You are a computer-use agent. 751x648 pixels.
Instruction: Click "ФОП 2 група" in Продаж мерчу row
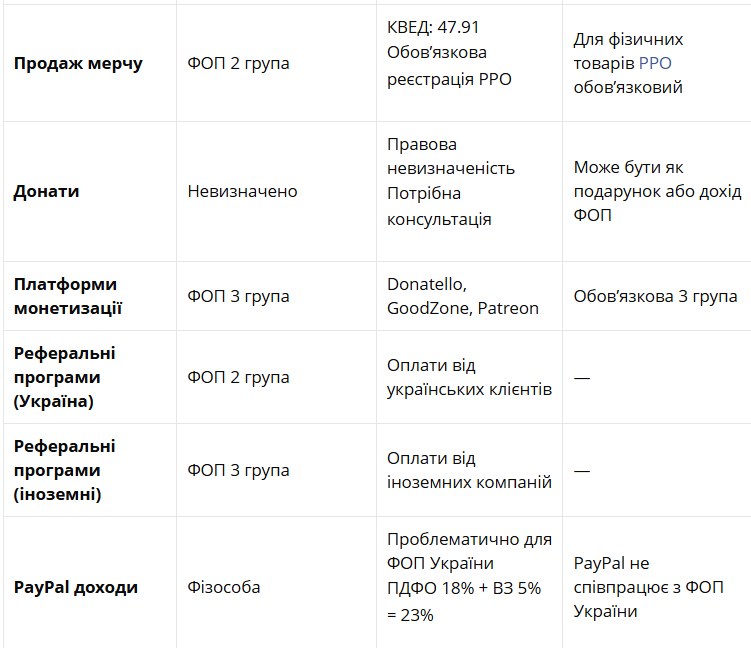pos(238,63)
